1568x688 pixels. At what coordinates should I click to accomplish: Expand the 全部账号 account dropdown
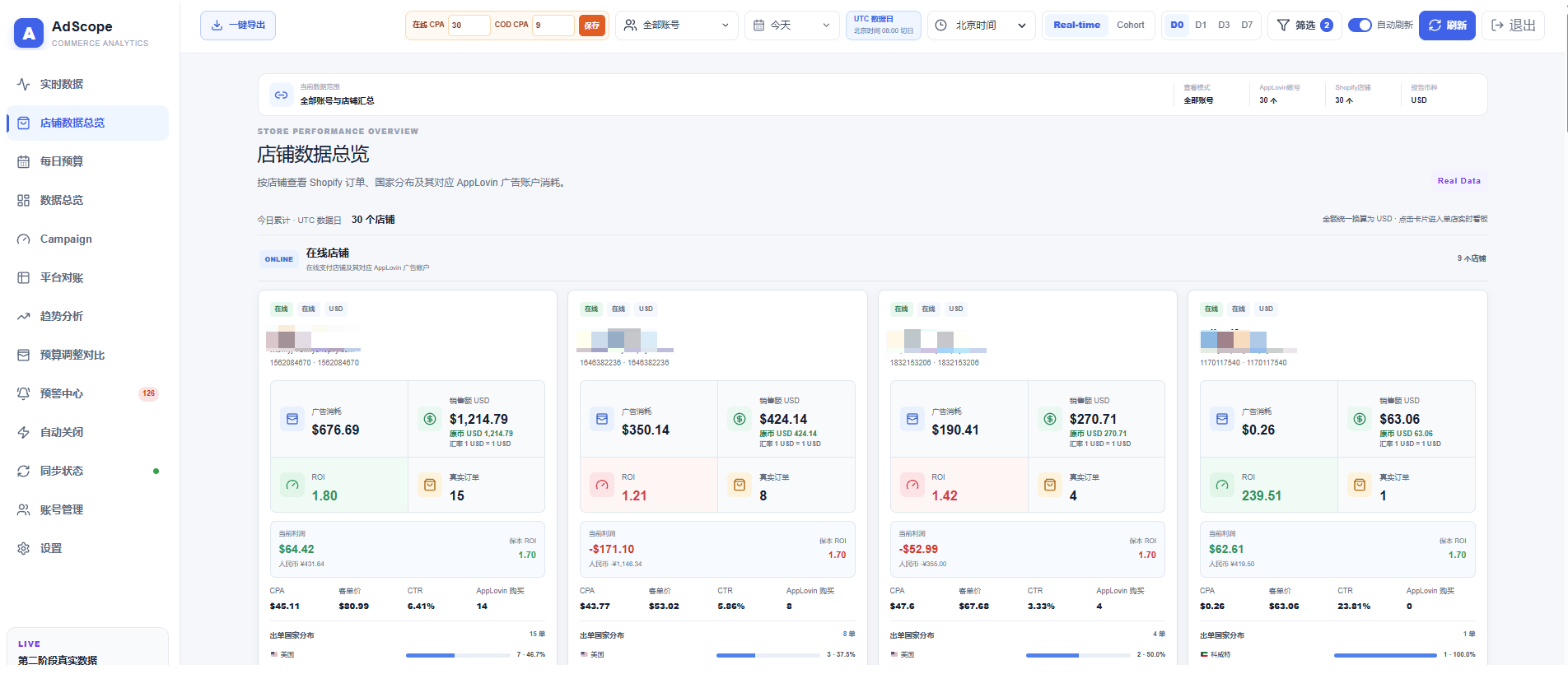tap(677, 26)
